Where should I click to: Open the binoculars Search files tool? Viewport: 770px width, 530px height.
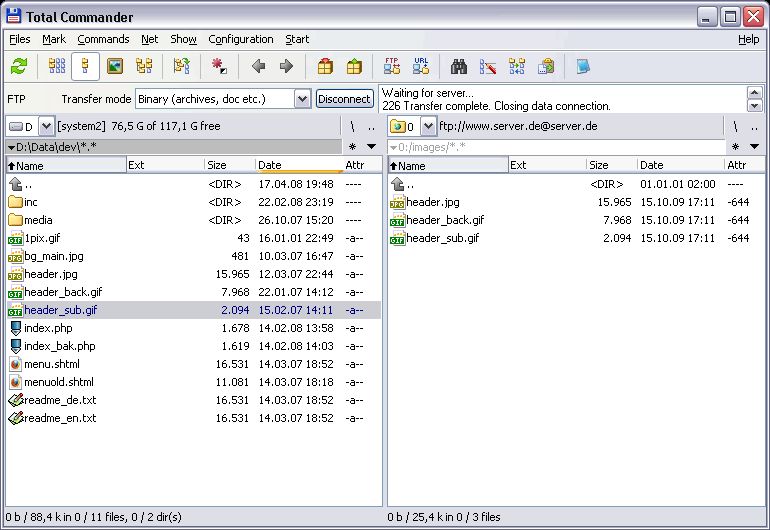(x=459, y=67)
